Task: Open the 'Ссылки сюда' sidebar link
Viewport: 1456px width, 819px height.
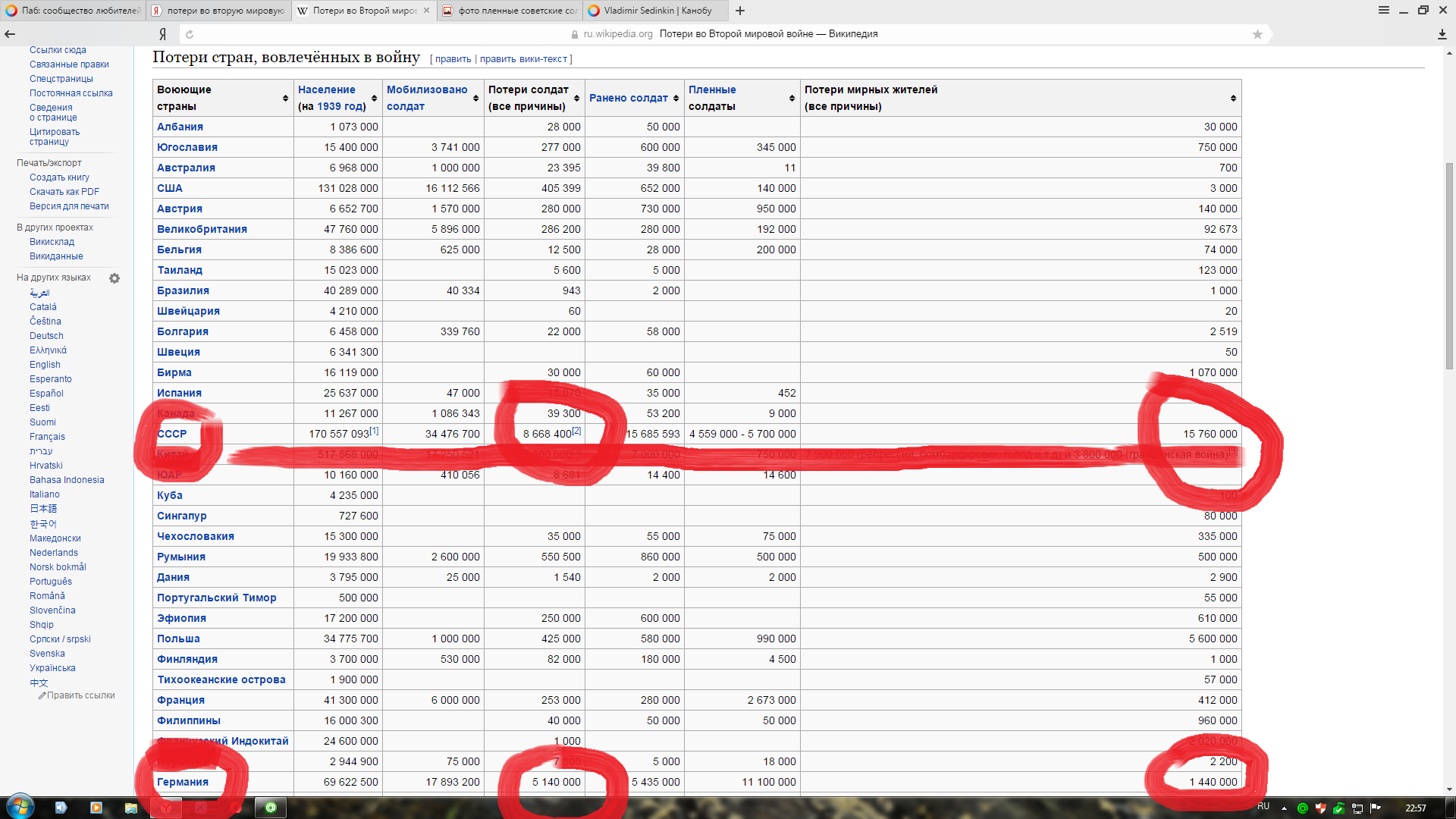Action: point(58,50)
